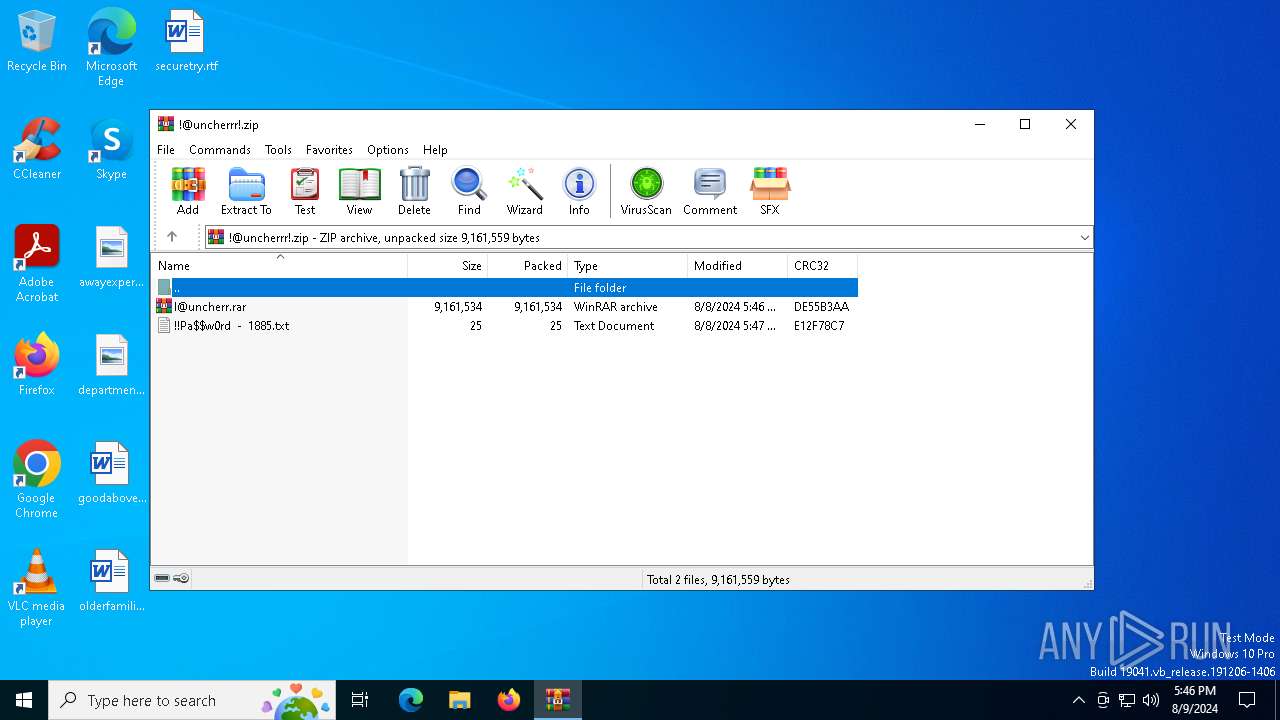The width and height of the screenshot is (1280, 720).
Task: Open Firefox from the taskbar
Action: click(x=509, y=700)
